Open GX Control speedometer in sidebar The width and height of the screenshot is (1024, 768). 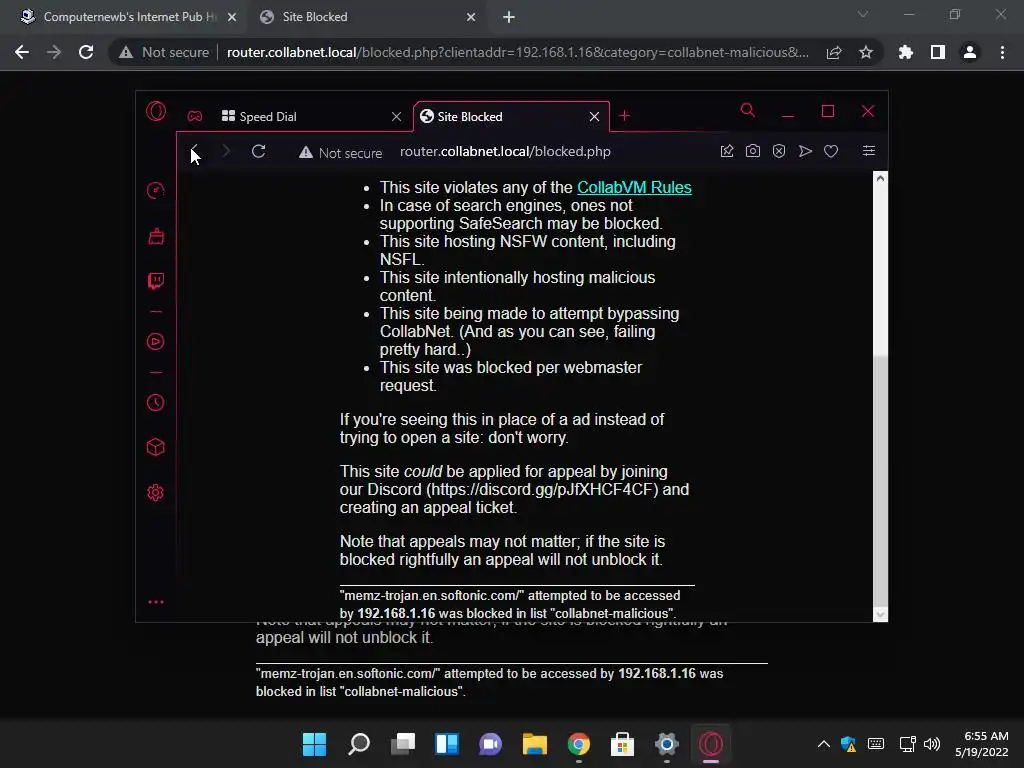(x=155, y=191)
